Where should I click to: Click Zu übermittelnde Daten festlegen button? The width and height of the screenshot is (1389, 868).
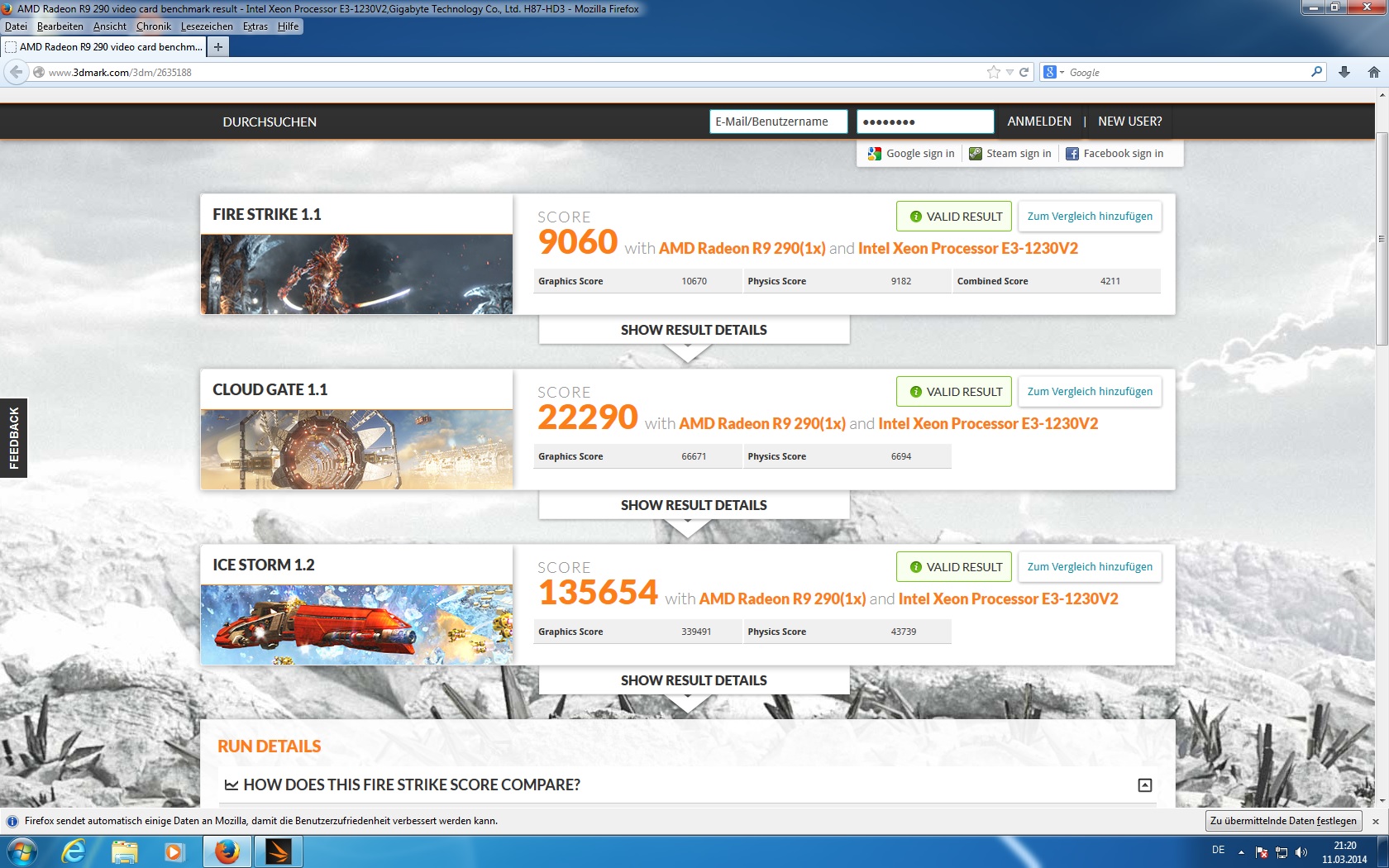tap(1283, 821)
